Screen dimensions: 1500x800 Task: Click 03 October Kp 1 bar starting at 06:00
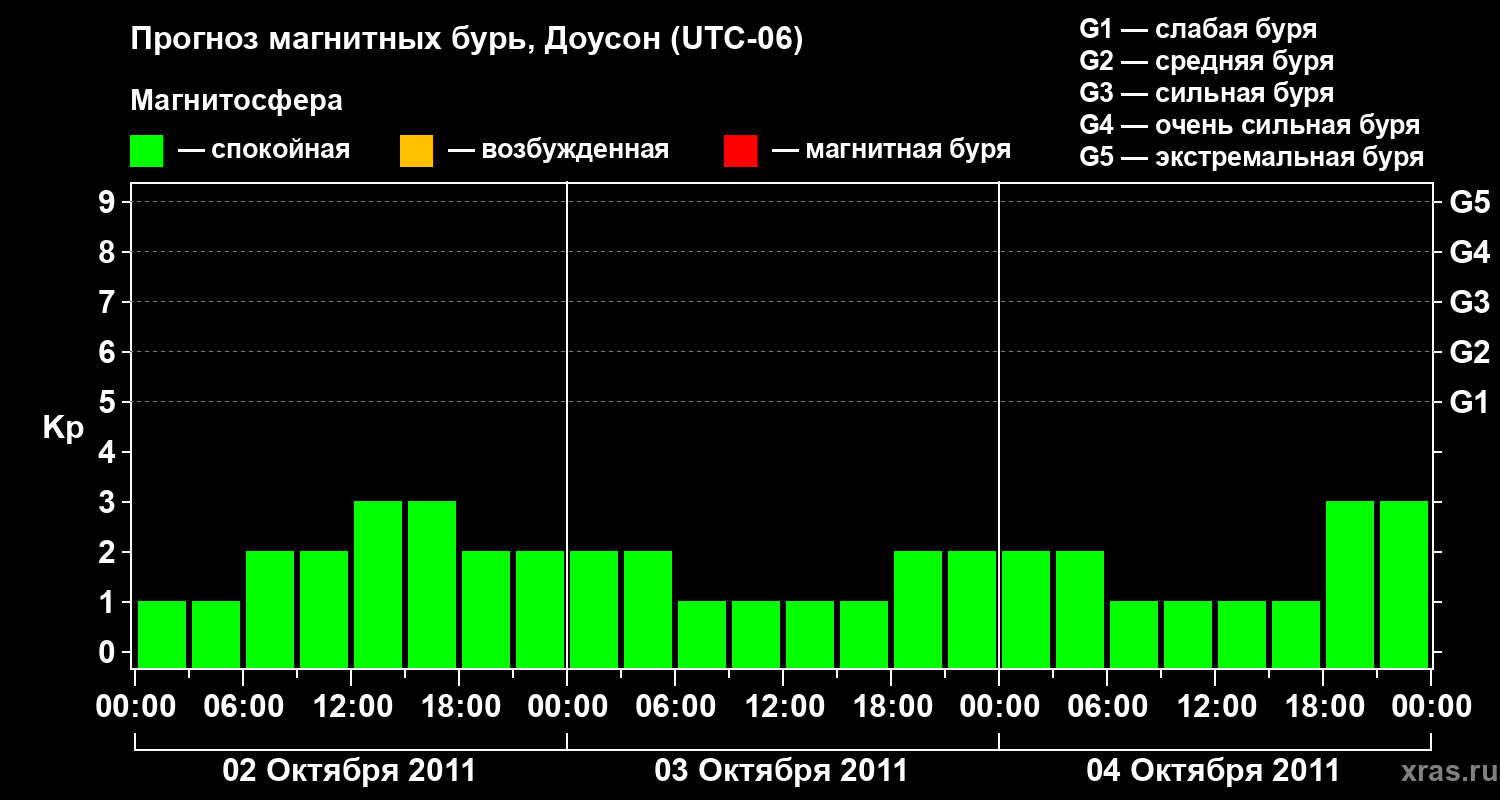pyautogui.click(x=702, y=634)
